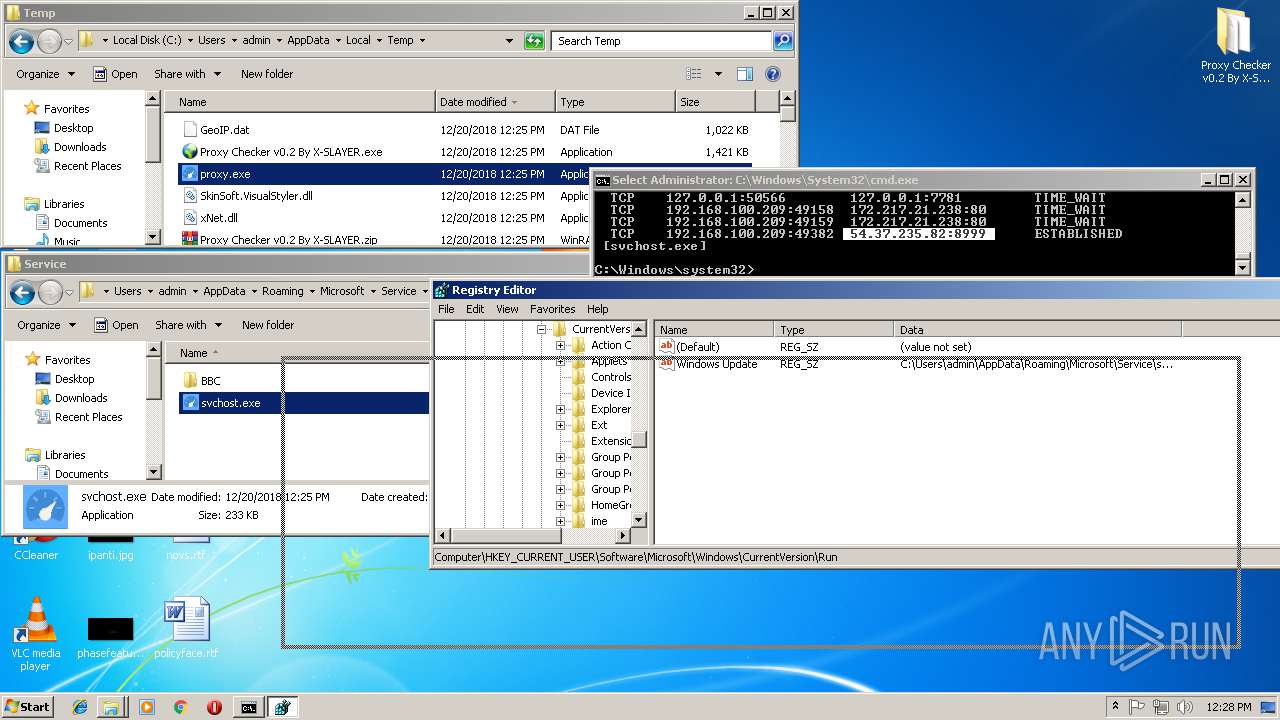Select (Default) registry value
The height and width of the screenshot is (720, 1280).
click(x=697, y=347)
